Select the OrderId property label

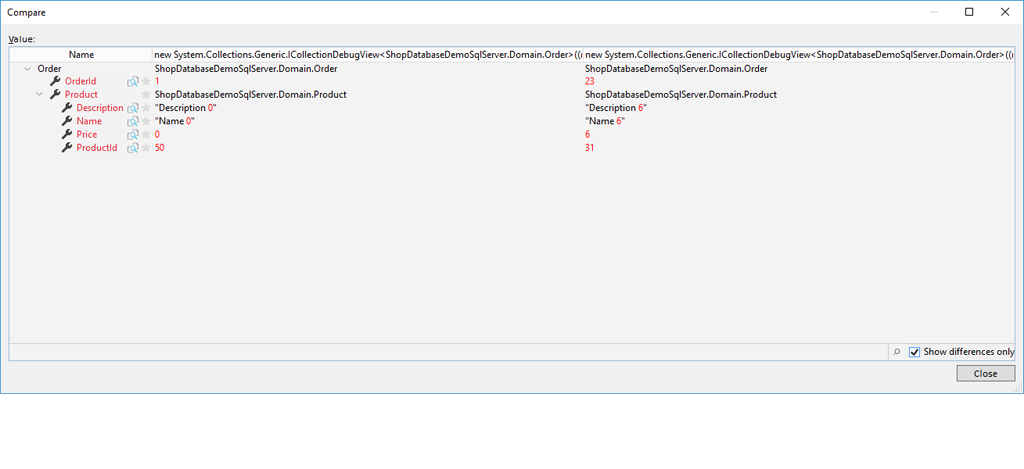coord(80,82)
